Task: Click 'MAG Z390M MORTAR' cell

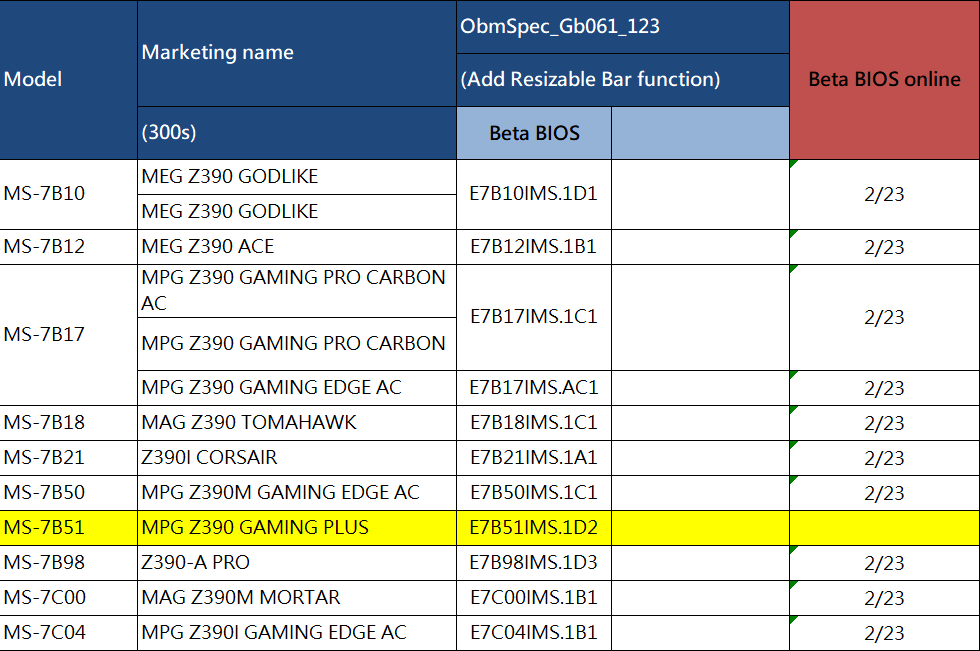Action: pos(297,598)
